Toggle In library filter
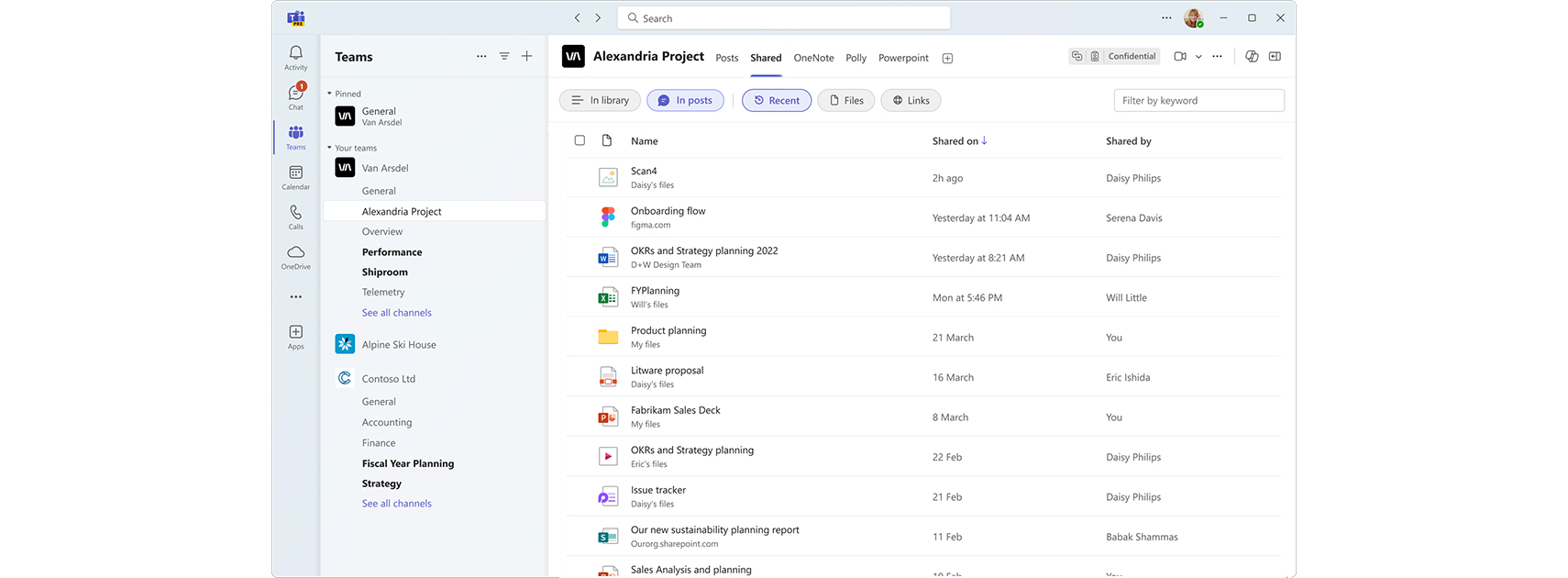 tap(600, 100)
